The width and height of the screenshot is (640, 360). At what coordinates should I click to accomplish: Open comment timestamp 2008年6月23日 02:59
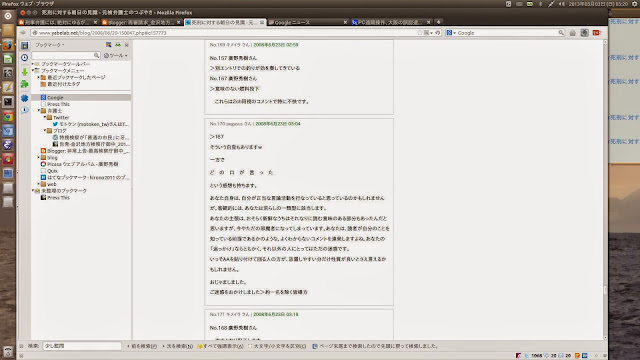click(276, 45)
